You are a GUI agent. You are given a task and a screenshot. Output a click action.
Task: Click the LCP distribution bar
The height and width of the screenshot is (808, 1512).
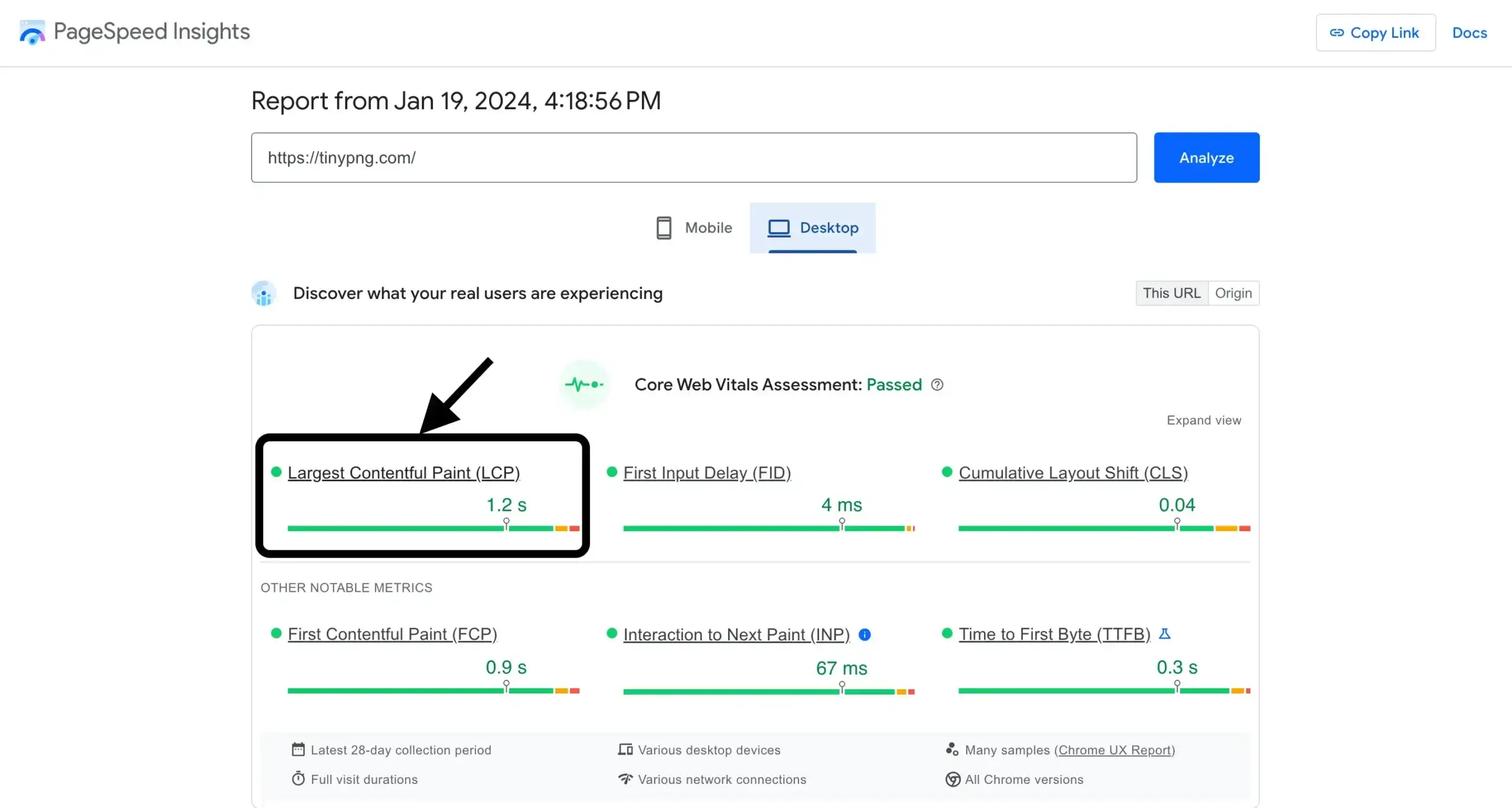tap(434, 528)
